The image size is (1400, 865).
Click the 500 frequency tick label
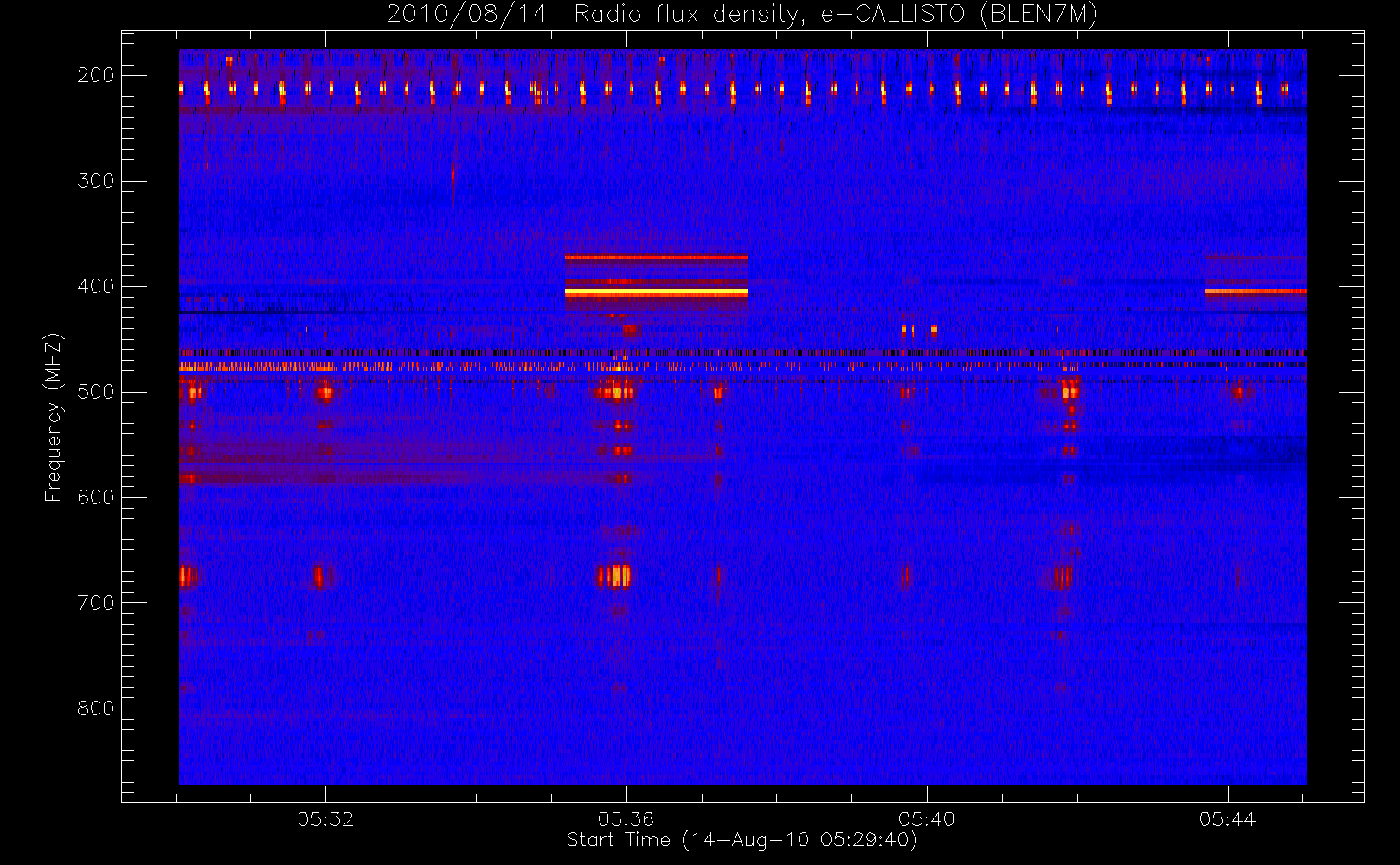pyautogui.click(x=96, y=392)
